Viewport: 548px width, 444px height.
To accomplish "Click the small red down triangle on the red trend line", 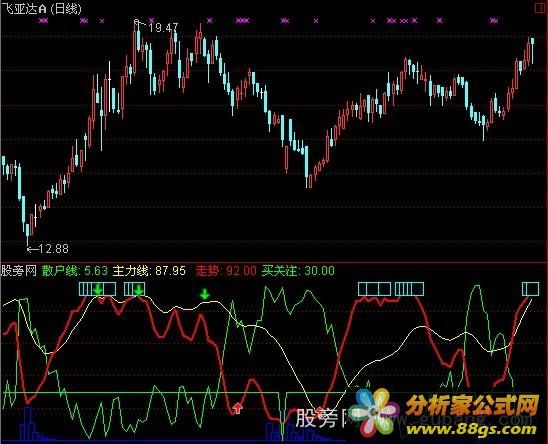I will 101,300.
